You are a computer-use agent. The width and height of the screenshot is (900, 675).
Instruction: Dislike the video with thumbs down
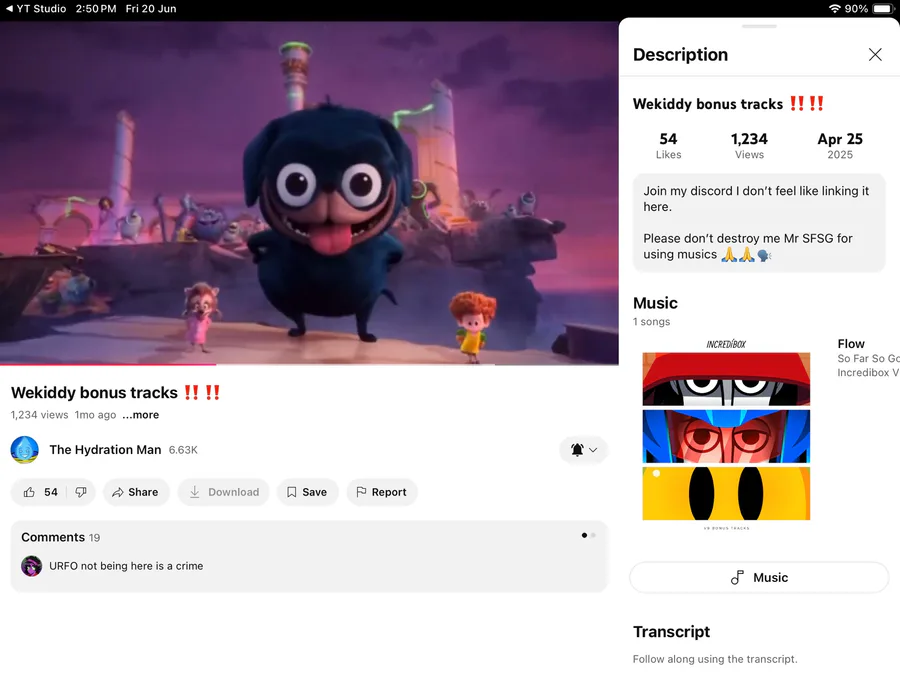81,492
